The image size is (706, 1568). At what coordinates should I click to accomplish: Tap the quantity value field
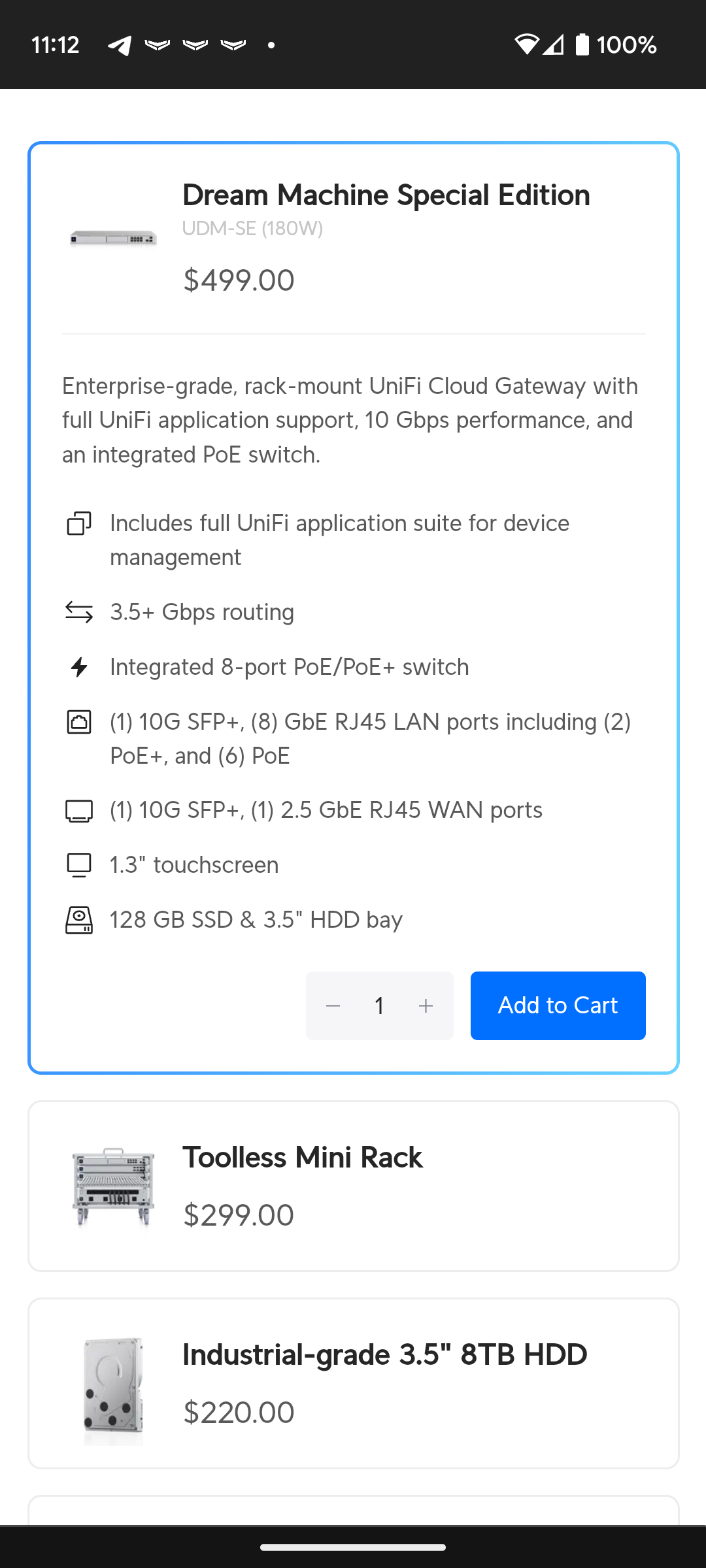pos(379,1006)
